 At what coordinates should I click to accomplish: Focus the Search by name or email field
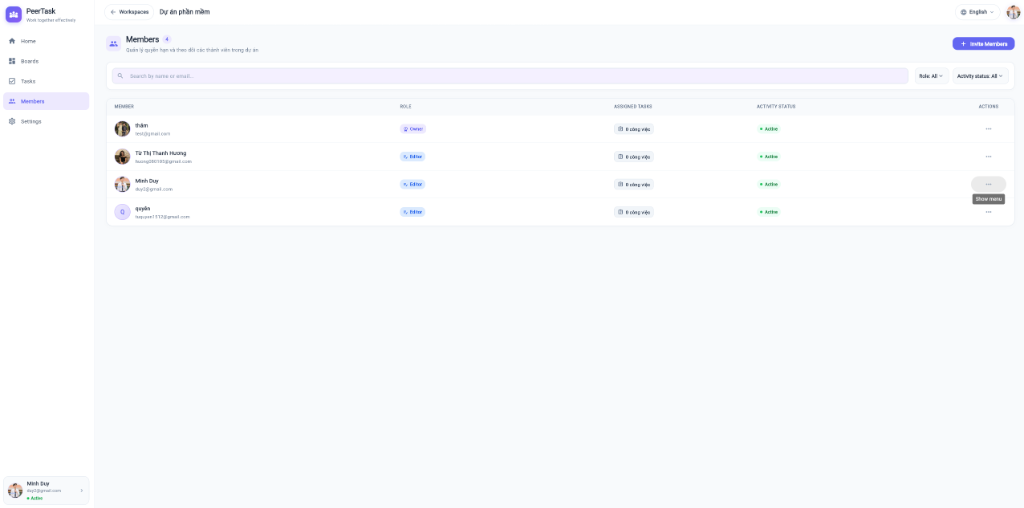point(510,76)
